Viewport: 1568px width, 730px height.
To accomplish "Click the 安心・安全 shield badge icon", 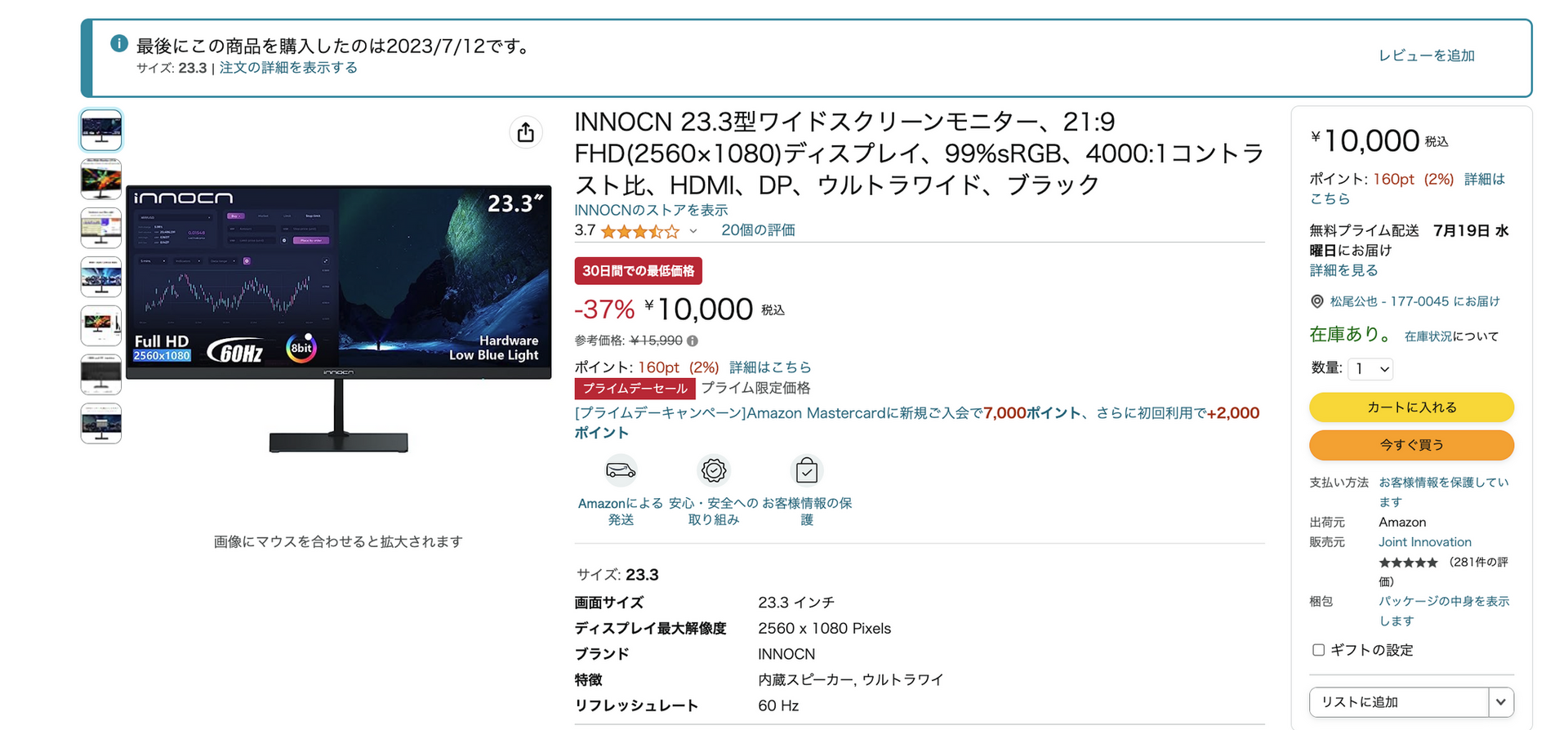I will click(714, 470).
